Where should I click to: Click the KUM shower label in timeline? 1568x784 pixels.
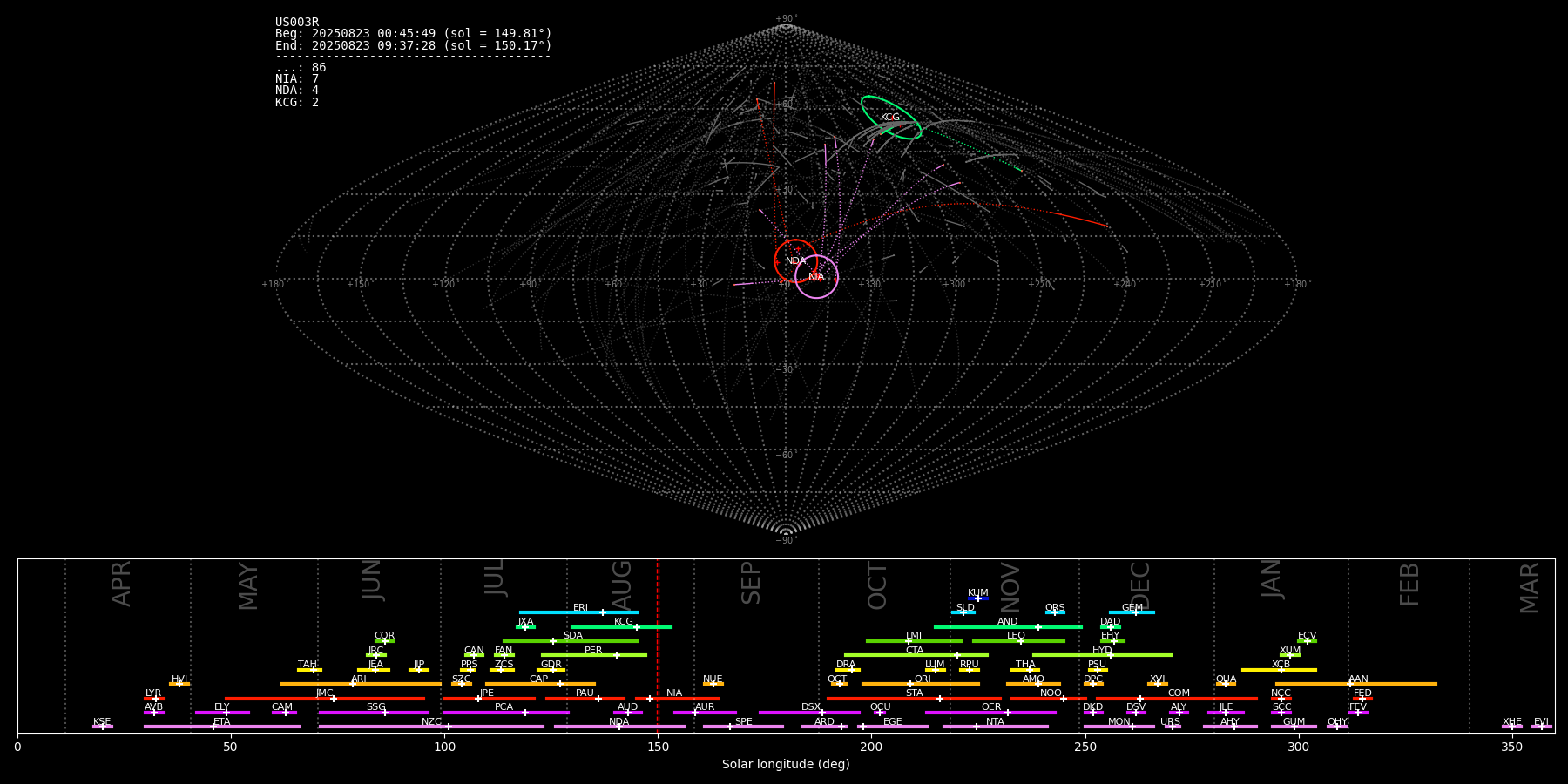[977, 593]
